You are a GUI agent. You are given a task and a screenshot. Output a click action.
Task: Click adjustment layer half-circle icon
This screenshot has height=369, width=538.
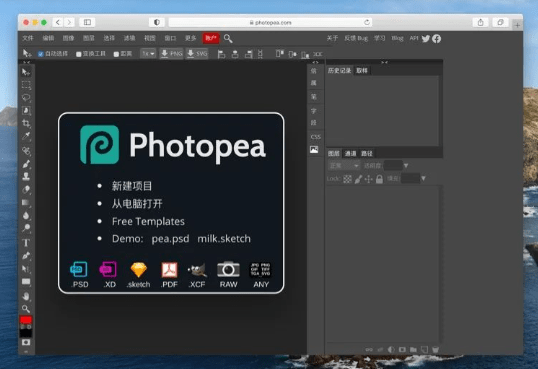coord(391,349)
